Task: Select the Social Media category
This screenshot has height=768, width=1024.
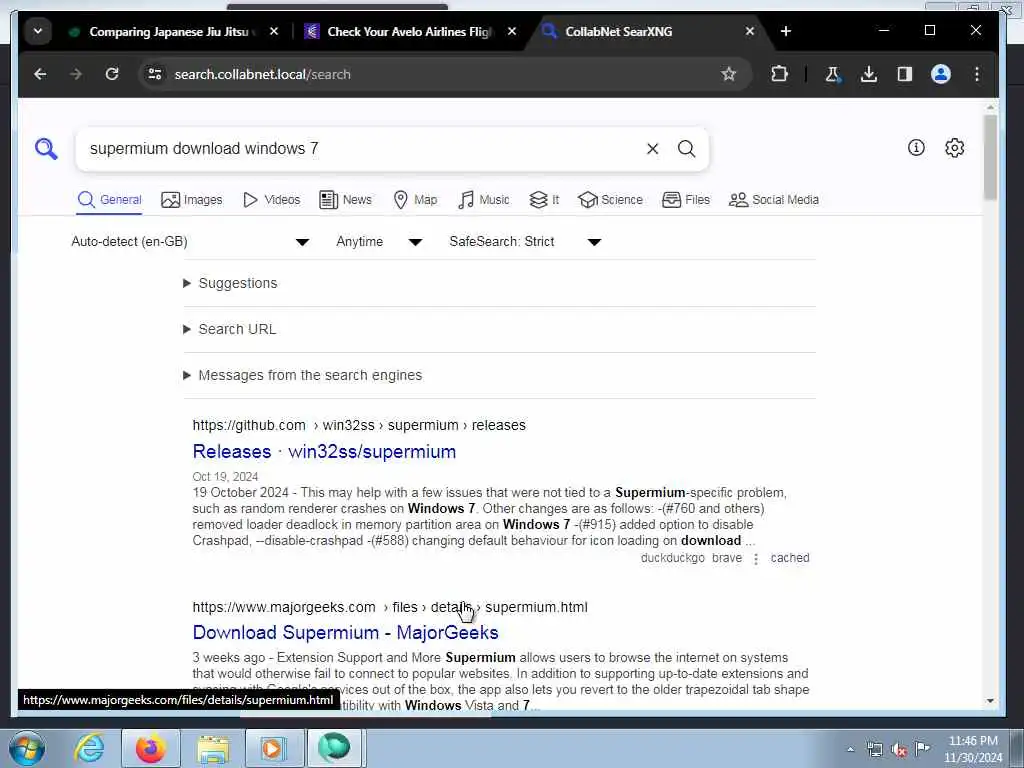Action: tap(774, 200)
